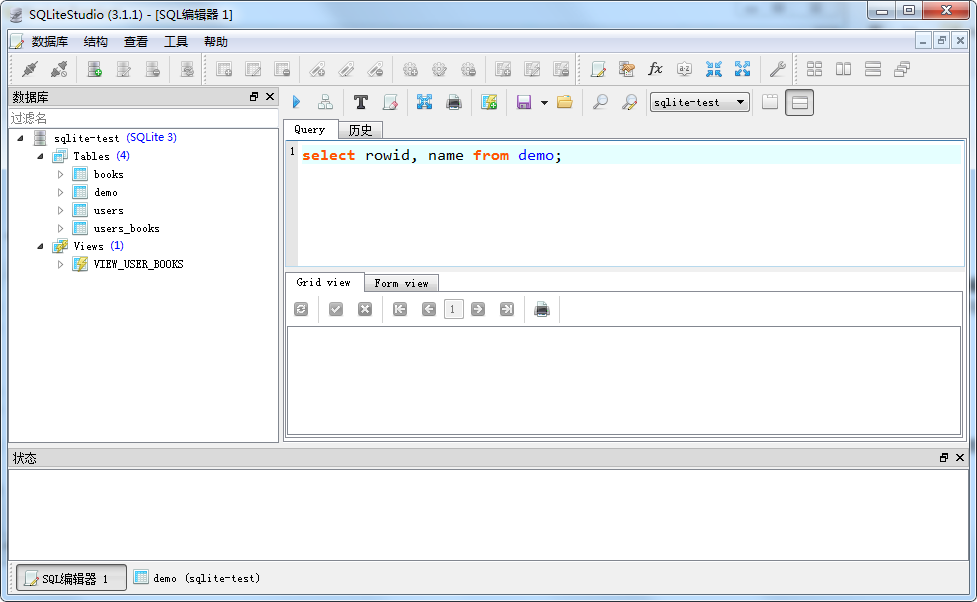Open the 工具 menu
The width and height of the screenshot is (977, 602).
pos(176,42)
